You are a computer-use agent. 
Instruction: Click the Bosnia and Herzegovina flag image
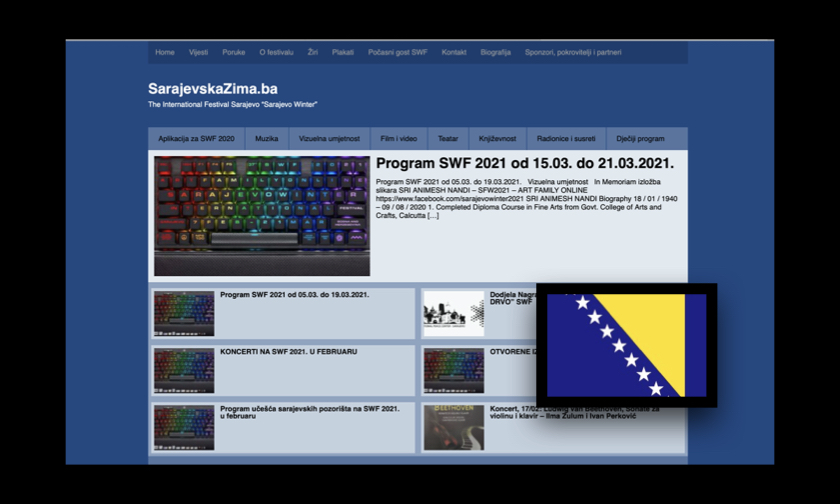(x=626, y=345)
